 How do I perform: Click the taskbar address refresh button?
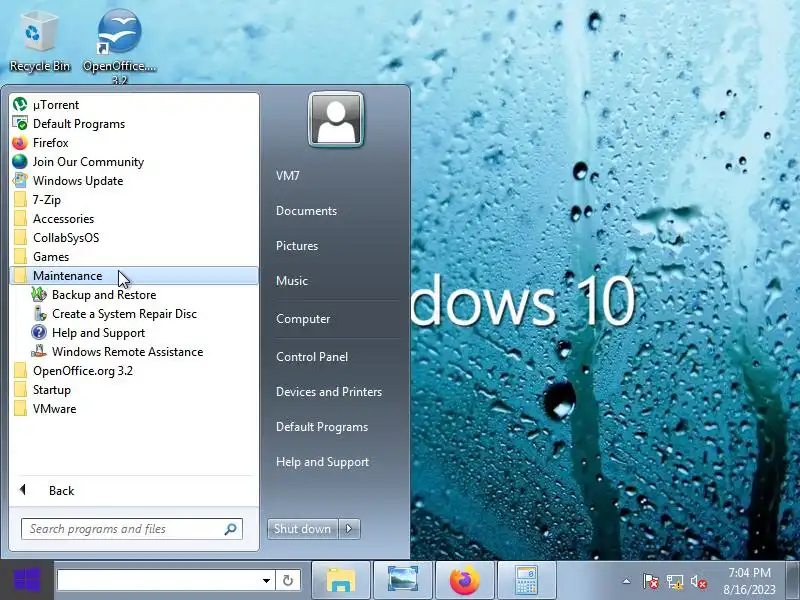point(288,580)
